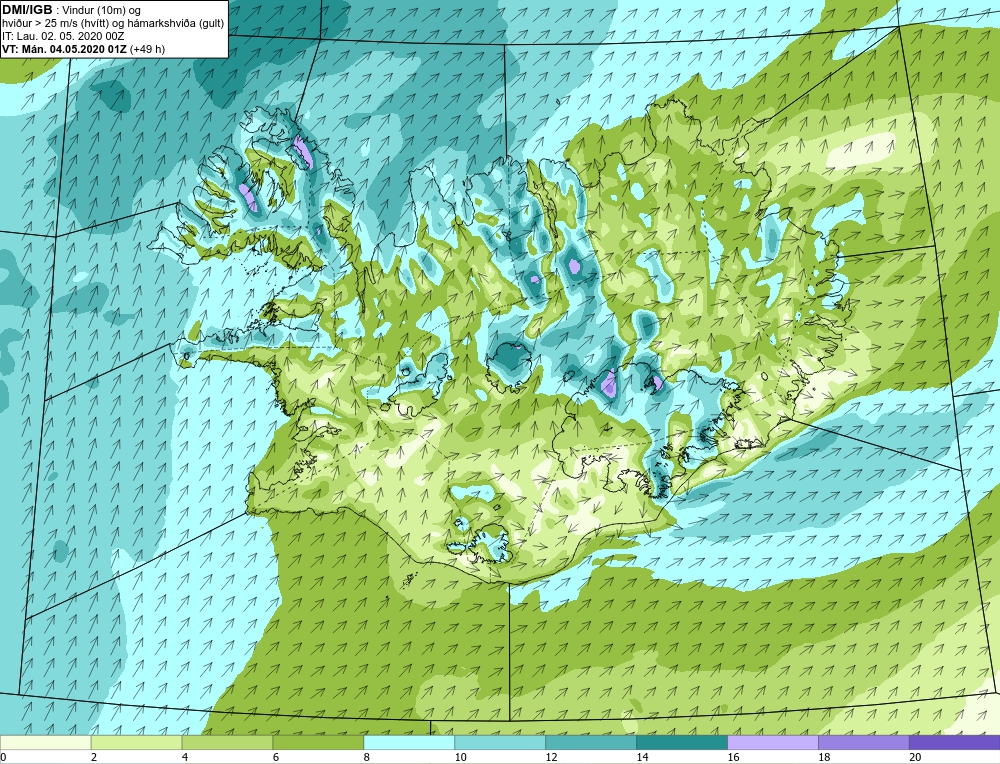This screenshot has width=1000, height=764.
Task: Click the 18–20 m/s medium purple swatch
Action: 864,742
